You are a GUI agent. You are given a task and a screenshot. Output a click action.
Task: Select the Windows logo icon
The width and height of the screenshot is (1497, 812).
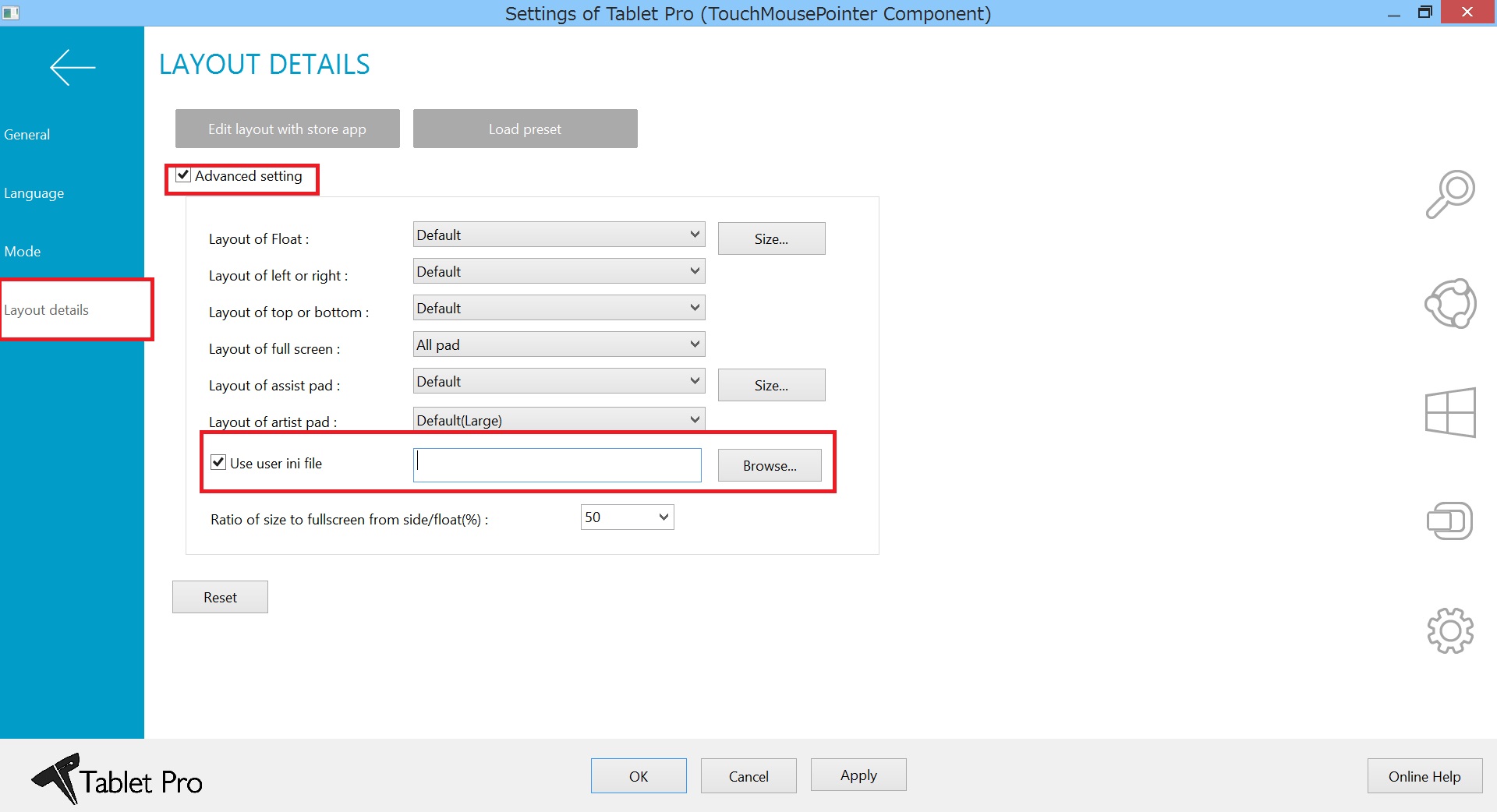(1450, 413)
